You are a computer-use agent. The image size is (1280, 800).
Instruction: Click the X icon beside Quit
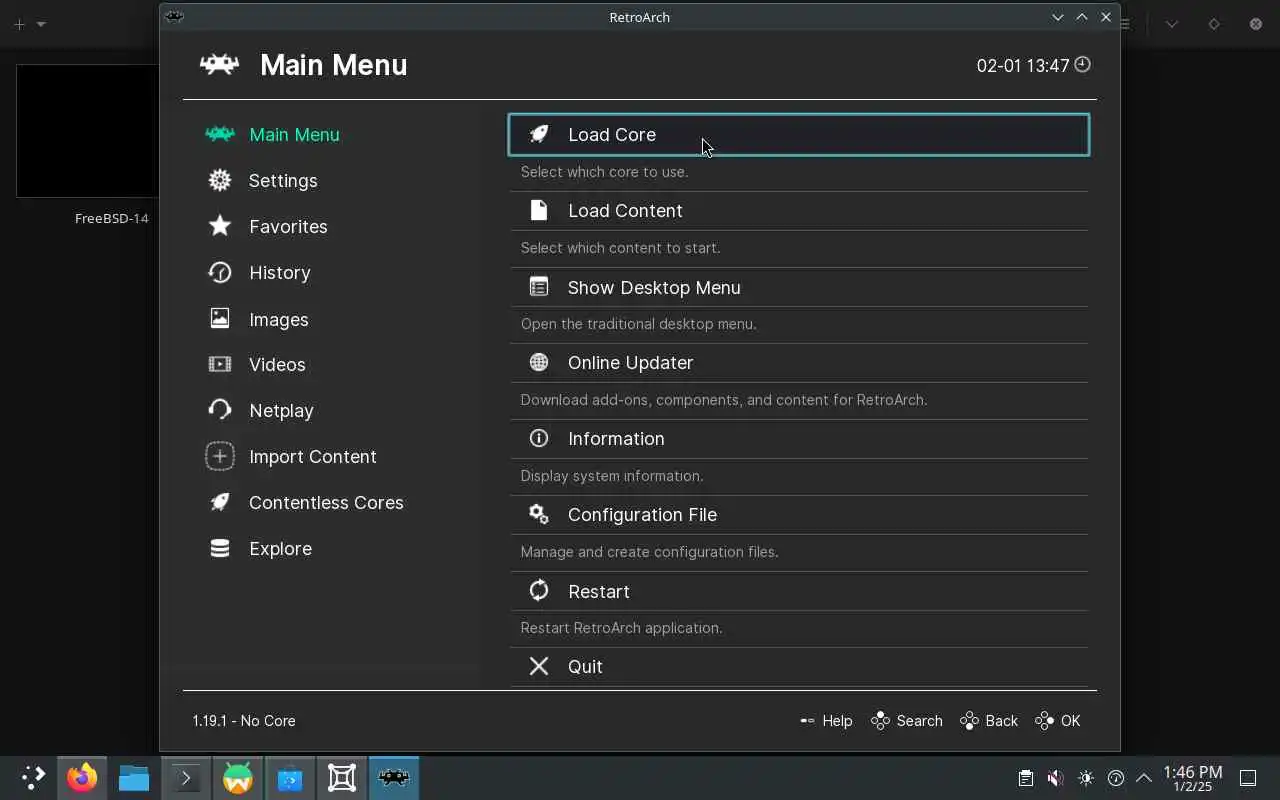(539, 666)
